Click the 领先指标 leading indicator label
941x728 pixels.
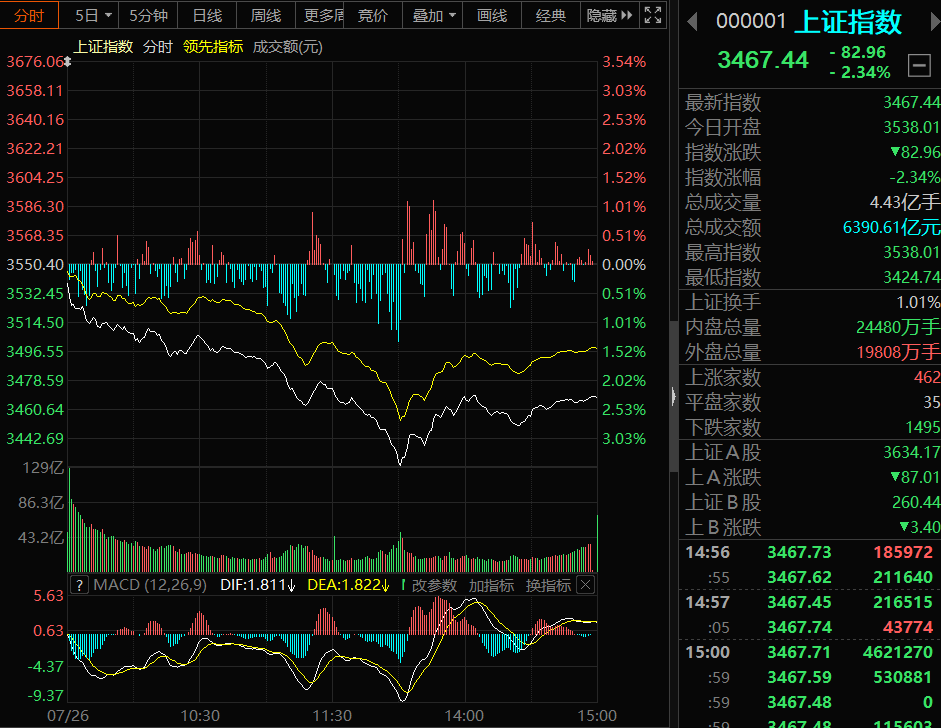pos(213,47)
